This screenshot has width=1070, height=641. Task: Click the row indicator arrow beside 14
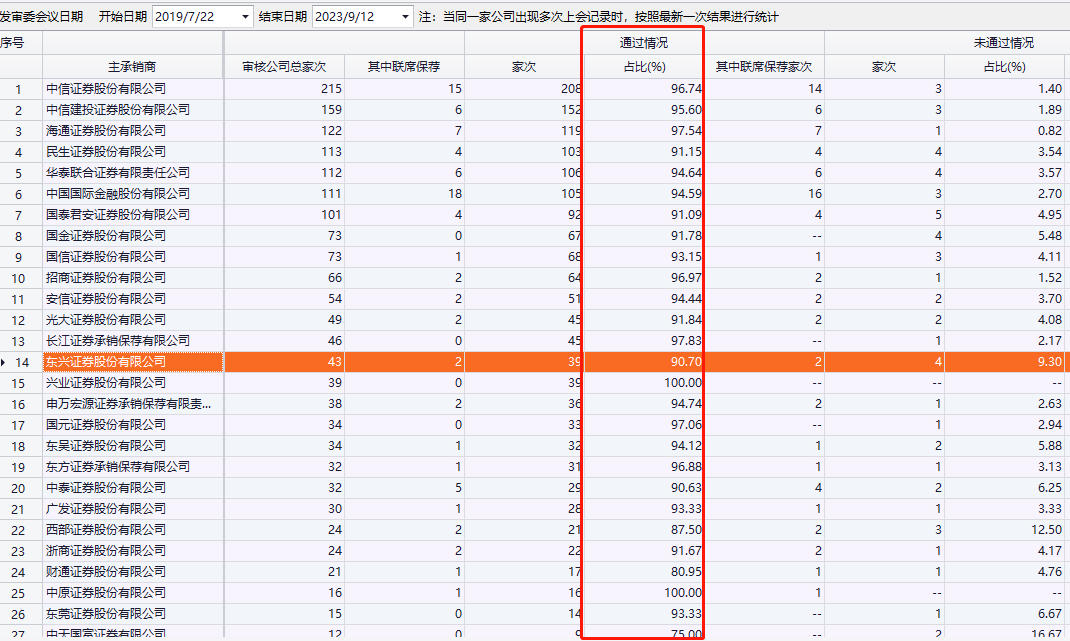3,362
